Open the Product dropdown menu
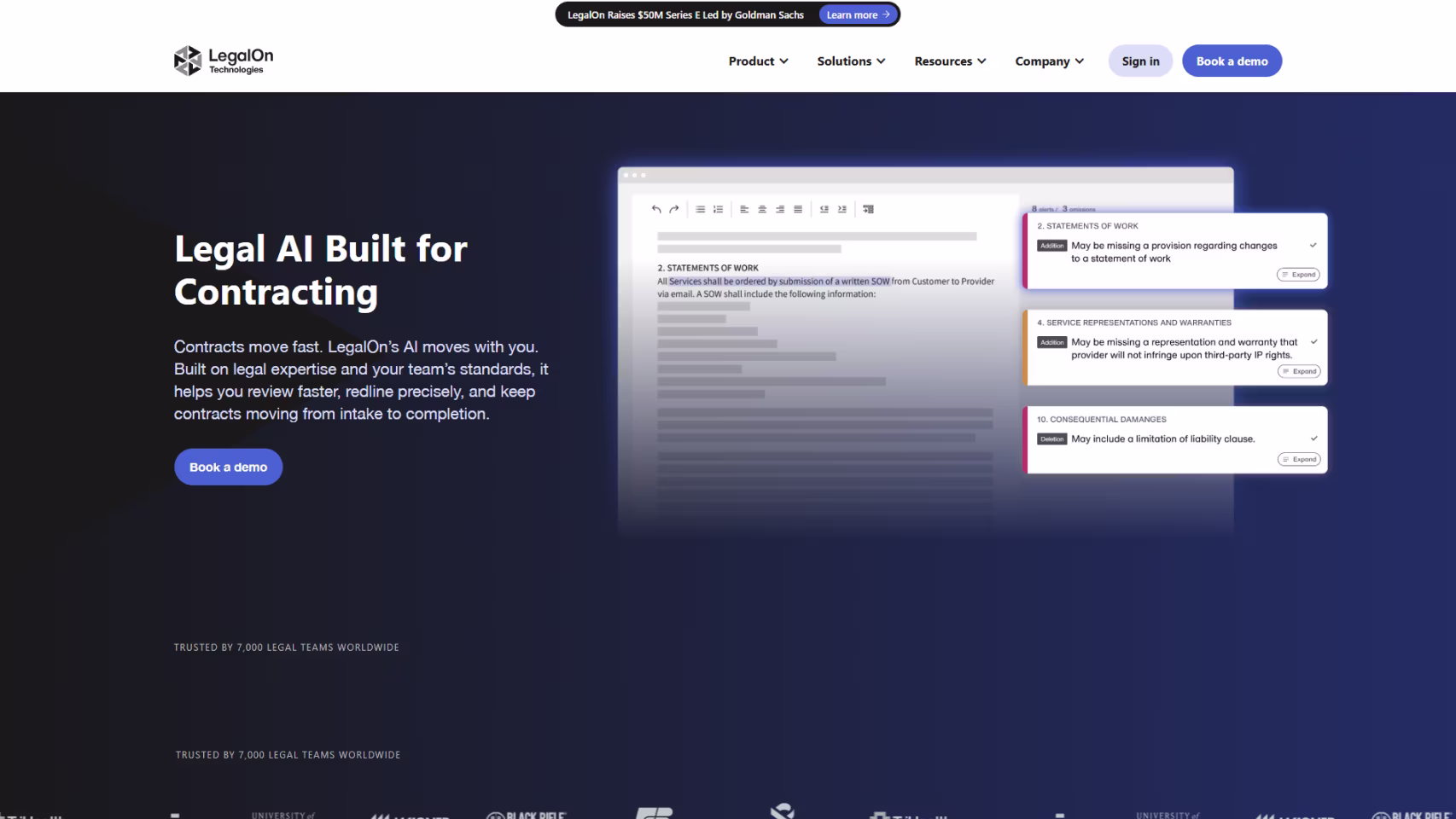 pos(758,61)
